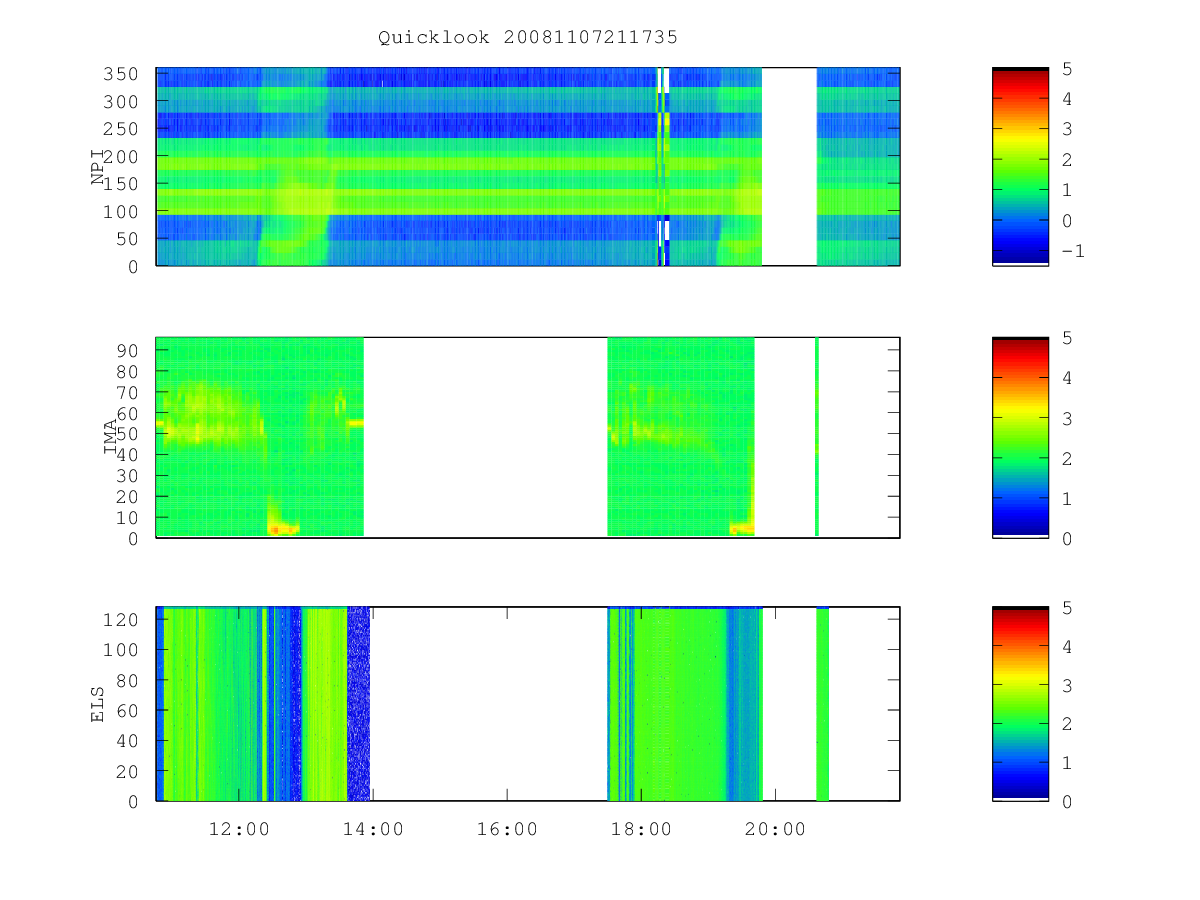Click the speckled blue noise band in ELS panel
This screenshot has width=1200, height=900.
tap(358, 704)
